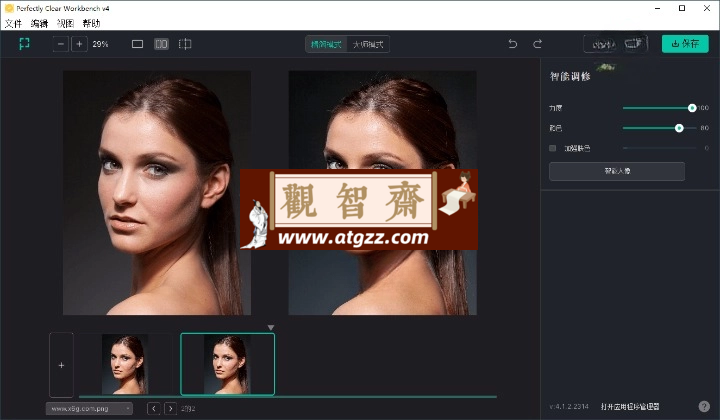Select the side-by-side comparison view
Viewport: 720px width, 420px height.
point(161,44)
